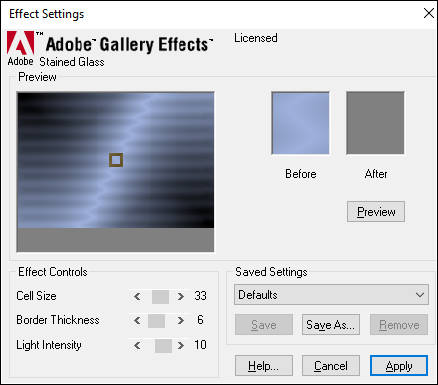Cancel the effect settings dialog

pos(331,366)
